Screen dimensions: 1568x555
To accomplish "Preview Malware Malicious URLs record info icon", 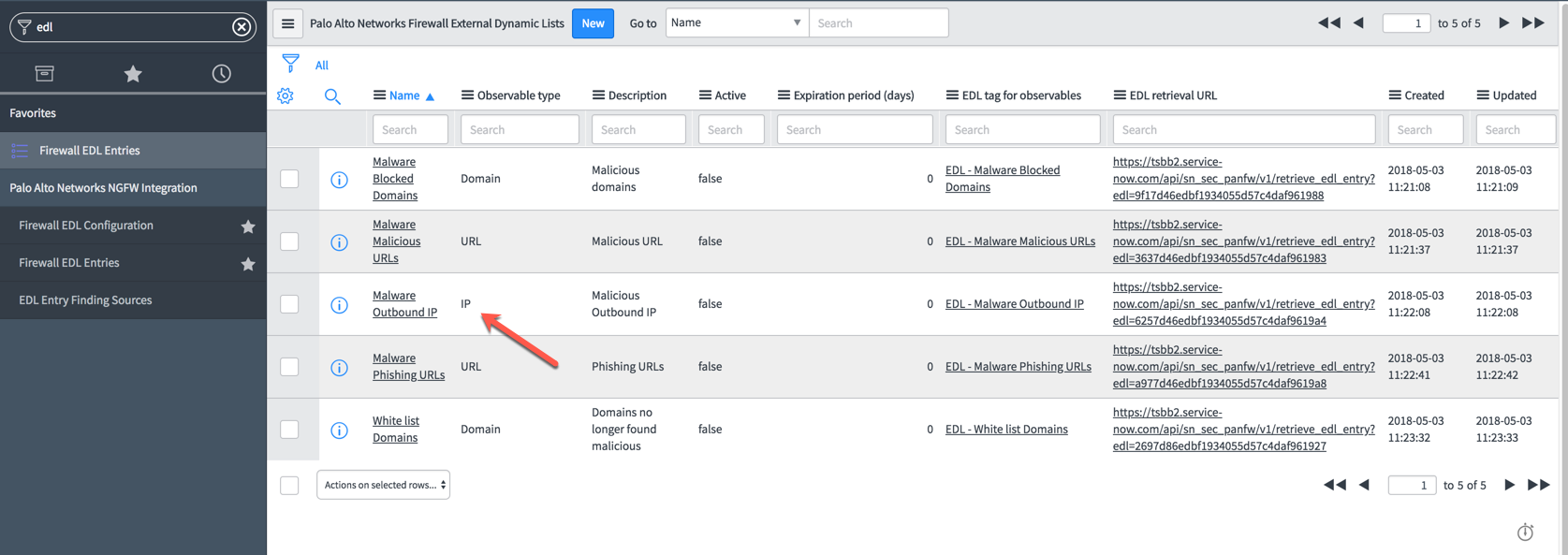I will (339, 241).
